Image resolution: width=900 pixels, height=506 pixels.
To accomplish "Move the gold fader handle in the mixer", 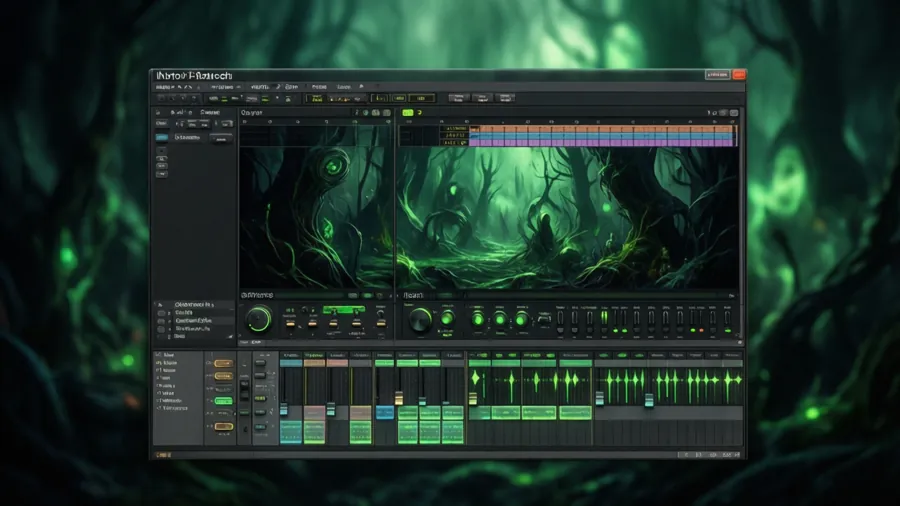I will click(x=399, y=398).
